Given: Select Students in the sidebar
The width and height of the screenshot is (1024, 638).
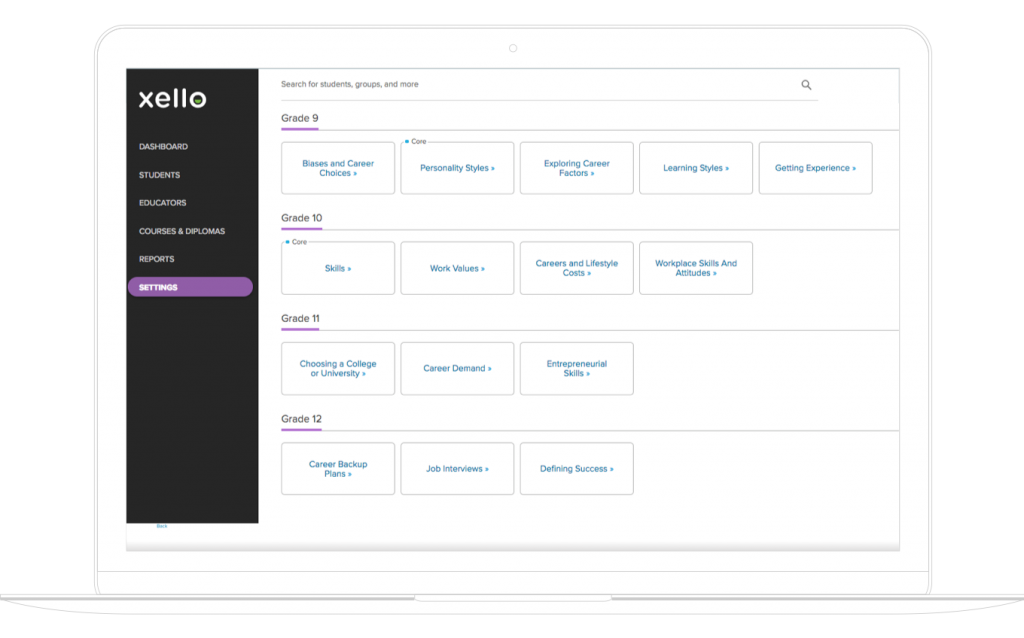Looking at the screenshot, I should click(x=157, y=174).
